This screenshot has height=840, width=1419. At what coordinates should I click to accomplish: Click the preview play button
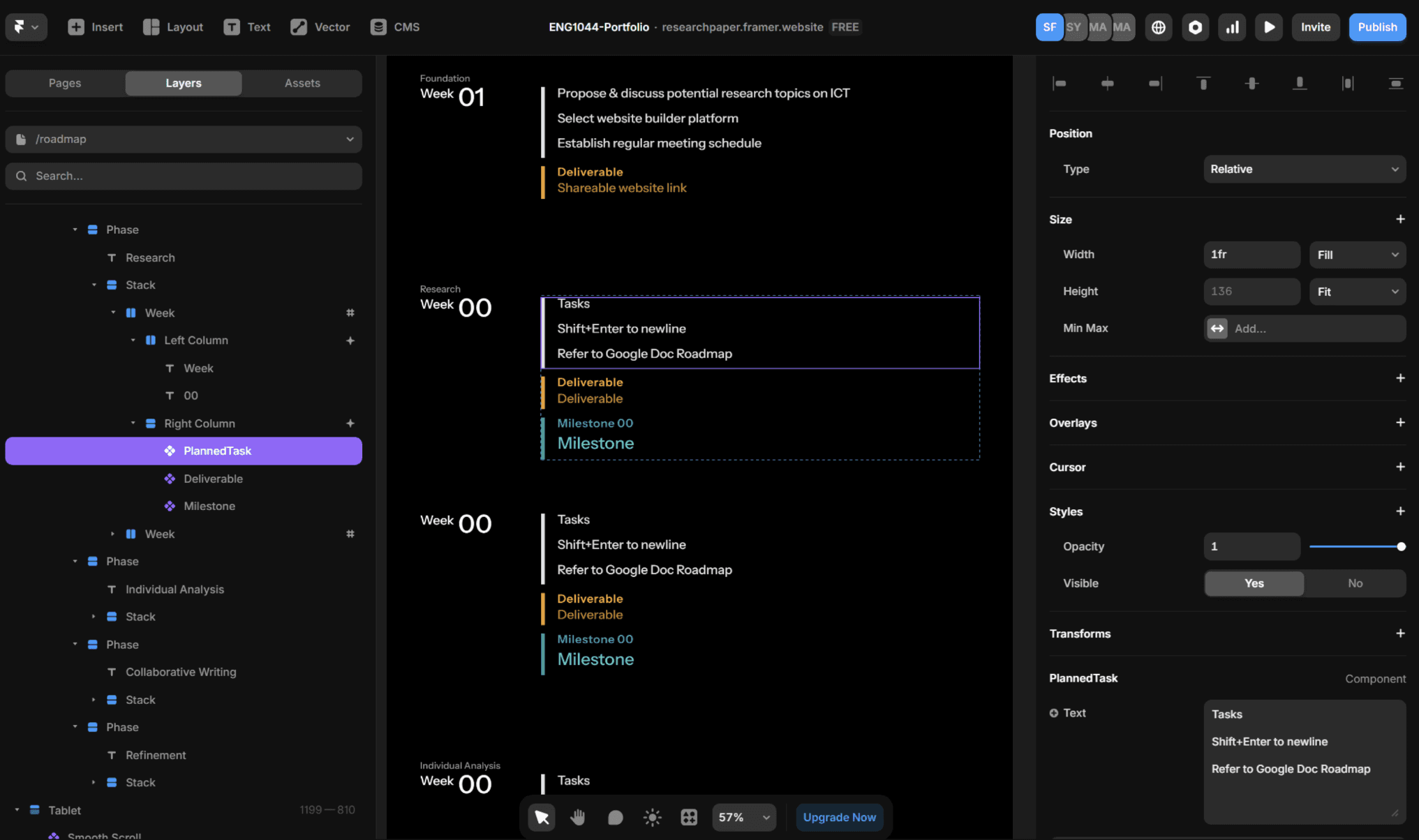pyautogui.click(x=1268, y=27)
